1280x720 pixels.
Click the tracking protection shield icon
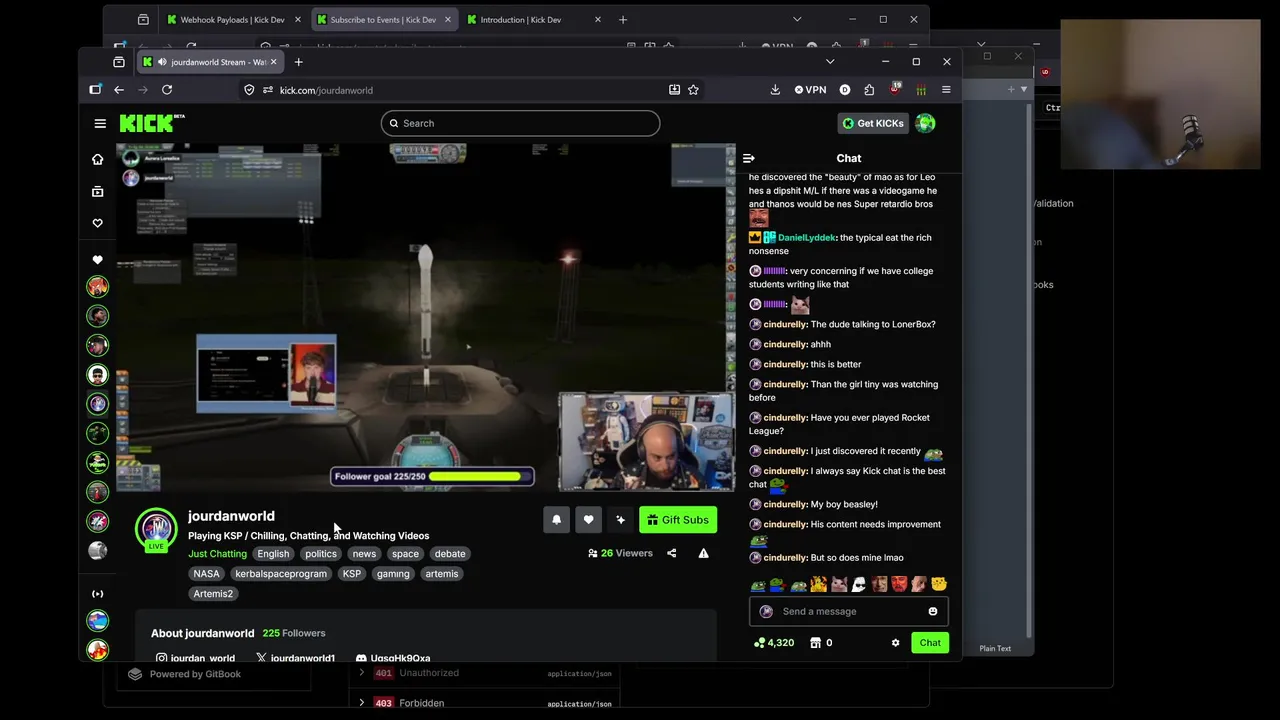(x=249, y=90)
